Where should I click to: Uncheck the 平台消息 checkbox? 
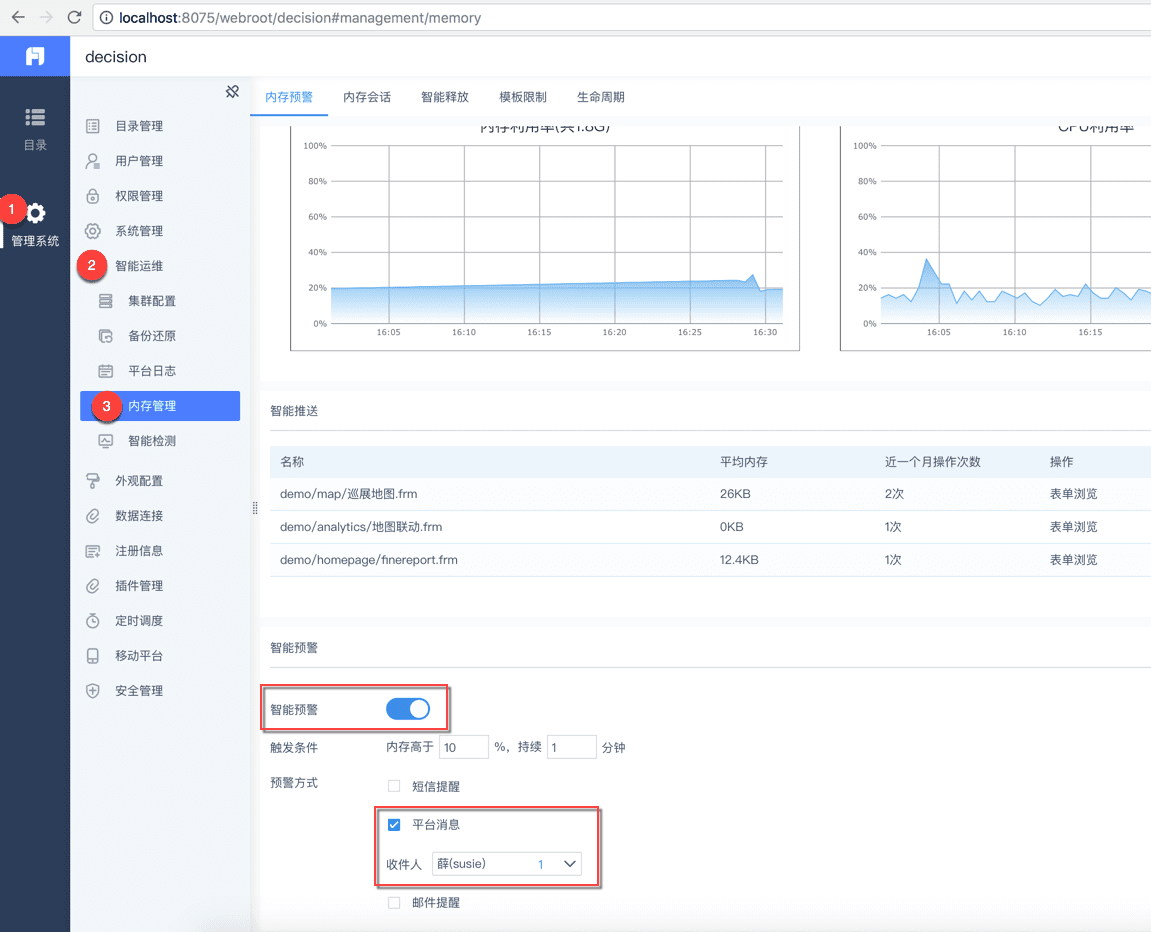[394, 825]
